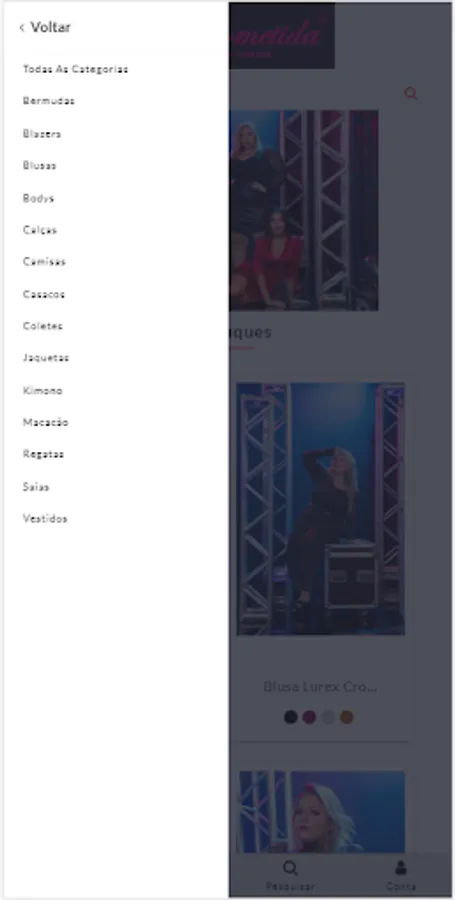Viewport: 455px width, 900px height.
Task: Select the dark navy color swatch
Action: coord(291,717)
